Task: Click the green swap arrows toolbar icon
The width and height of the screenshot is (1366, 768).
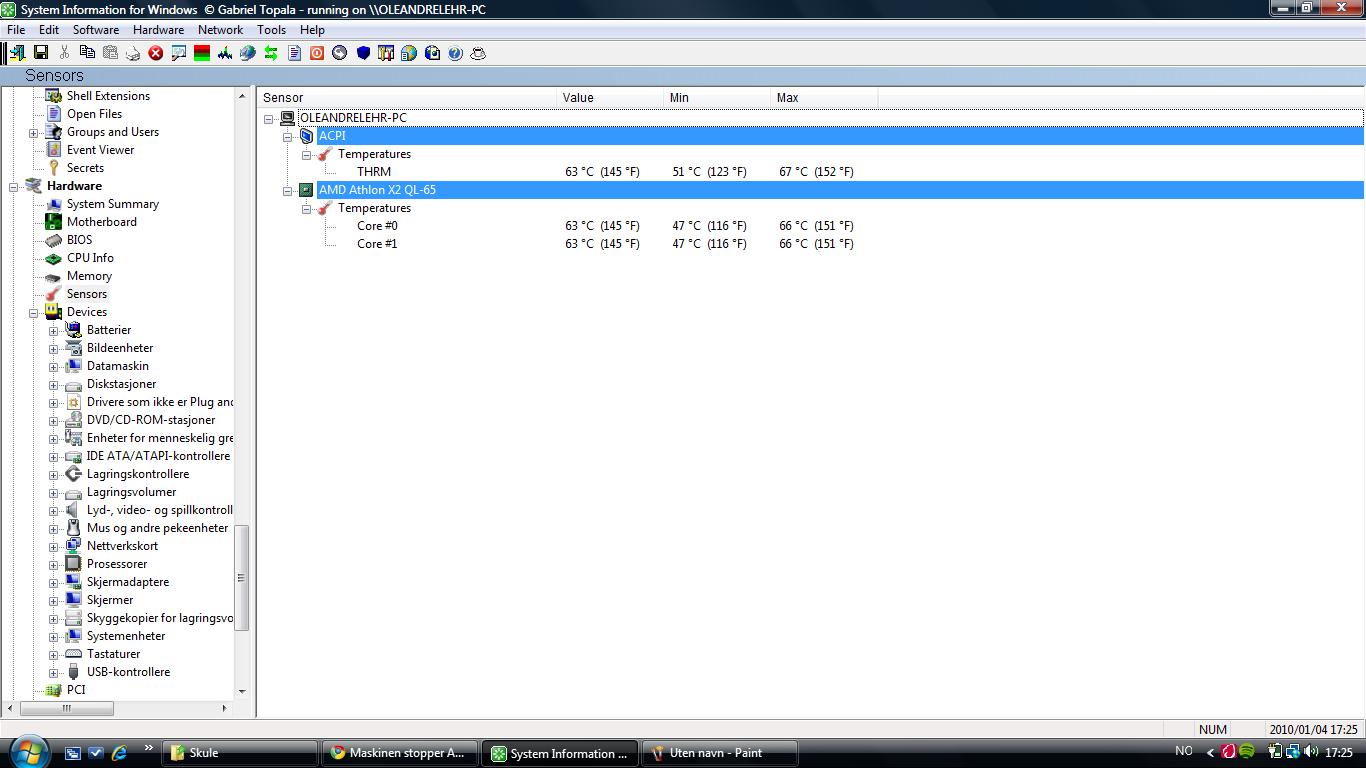Action: tap(271, 53)
